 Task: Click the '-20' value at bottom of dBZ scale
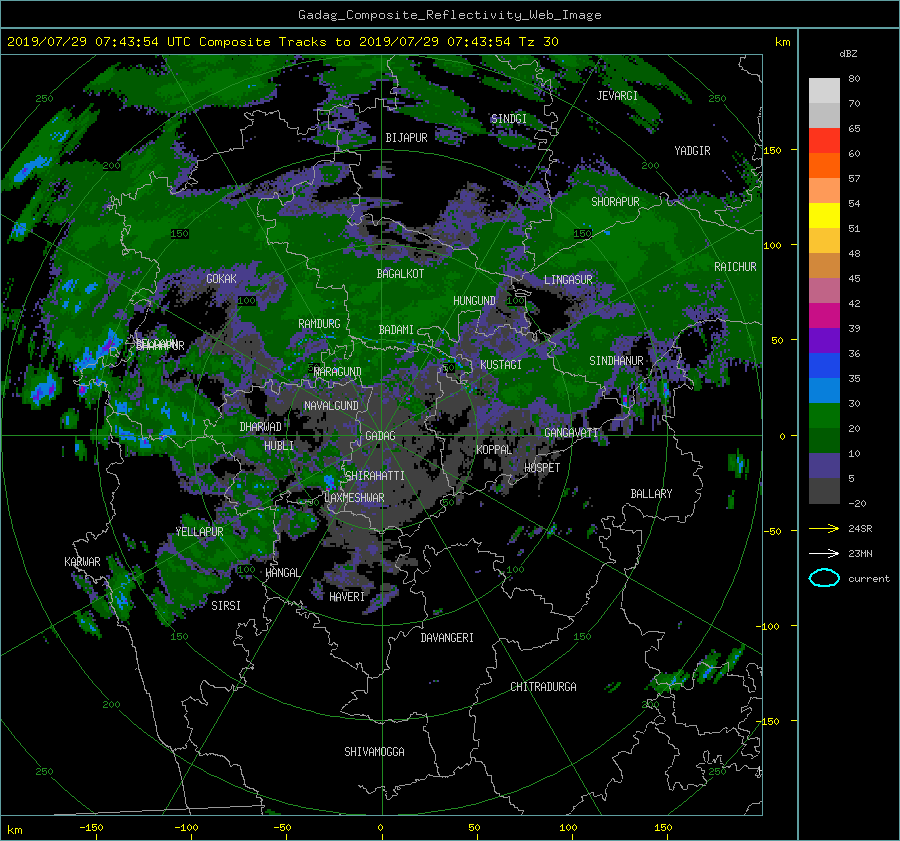click(857, 503)
